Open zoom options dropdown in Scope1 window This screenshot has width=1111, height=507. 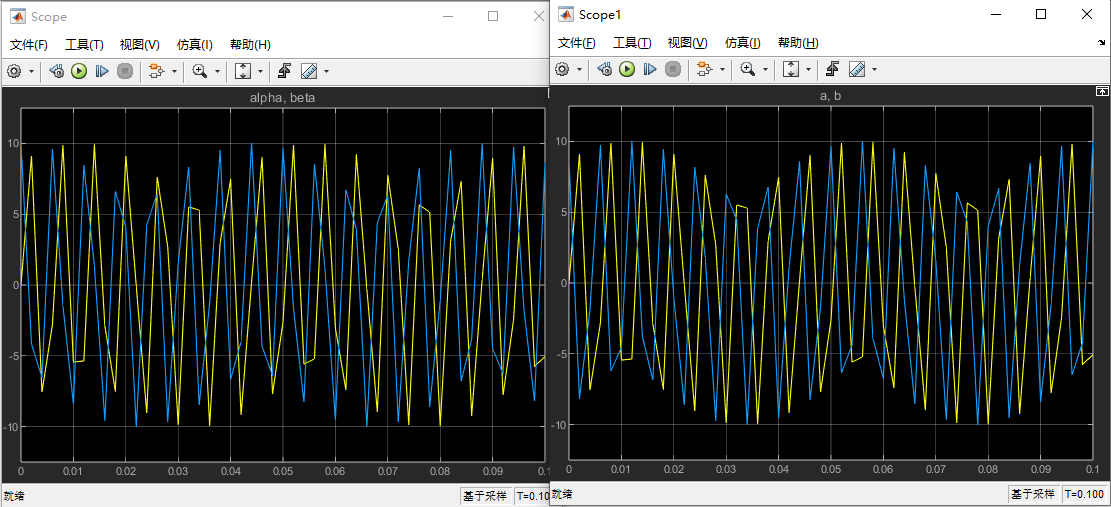765,69
